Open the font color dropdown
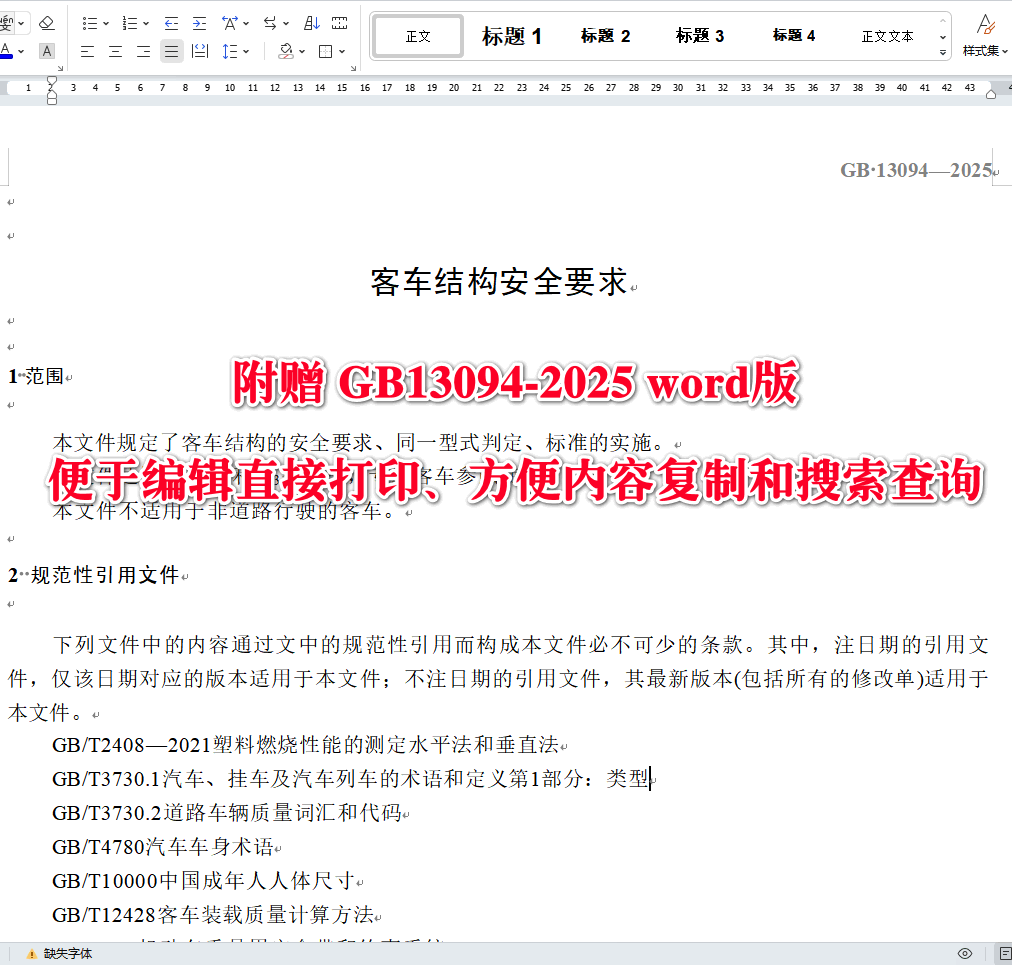1012x965 pixels. [x=21, y=51]
